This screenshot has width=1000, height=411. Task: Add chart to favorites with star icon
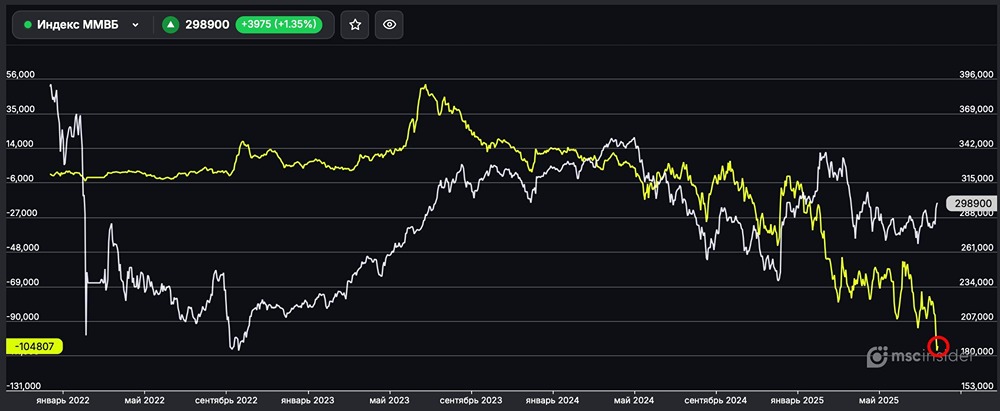point(355,25)
